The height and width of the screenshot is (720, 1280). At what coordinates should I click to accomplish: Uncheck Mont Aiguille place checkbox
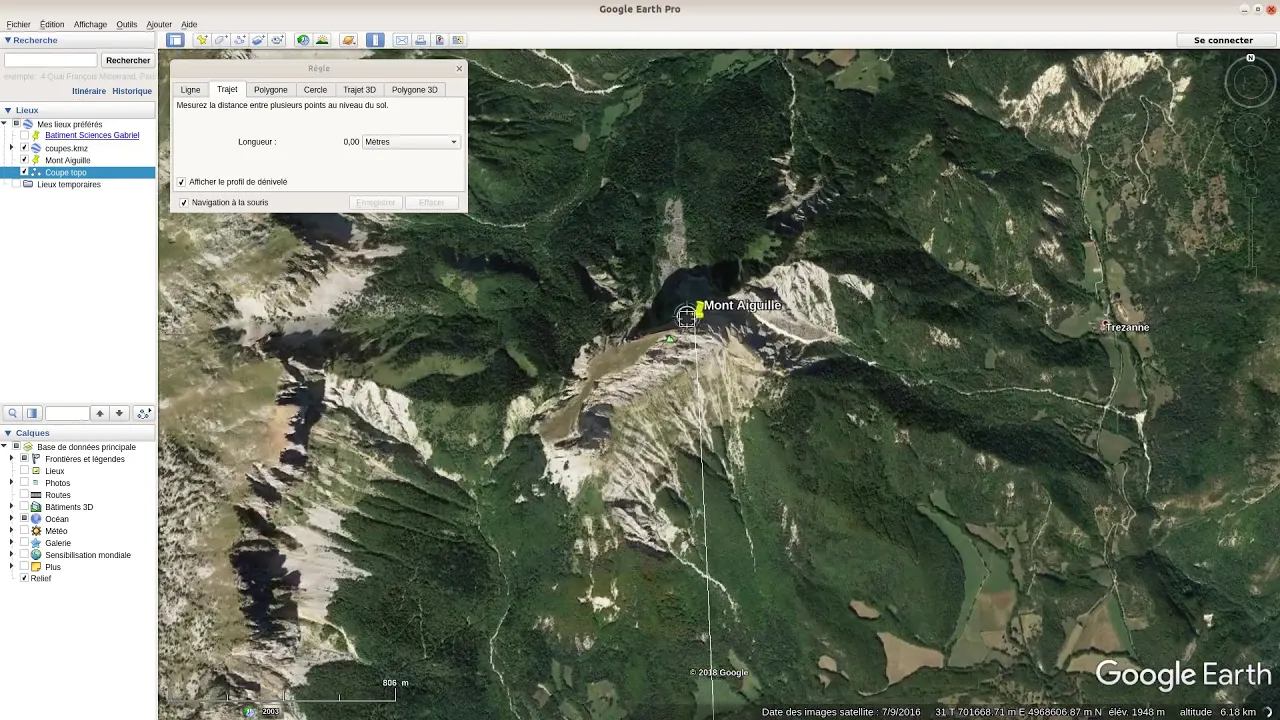click(x=24, y=160)
